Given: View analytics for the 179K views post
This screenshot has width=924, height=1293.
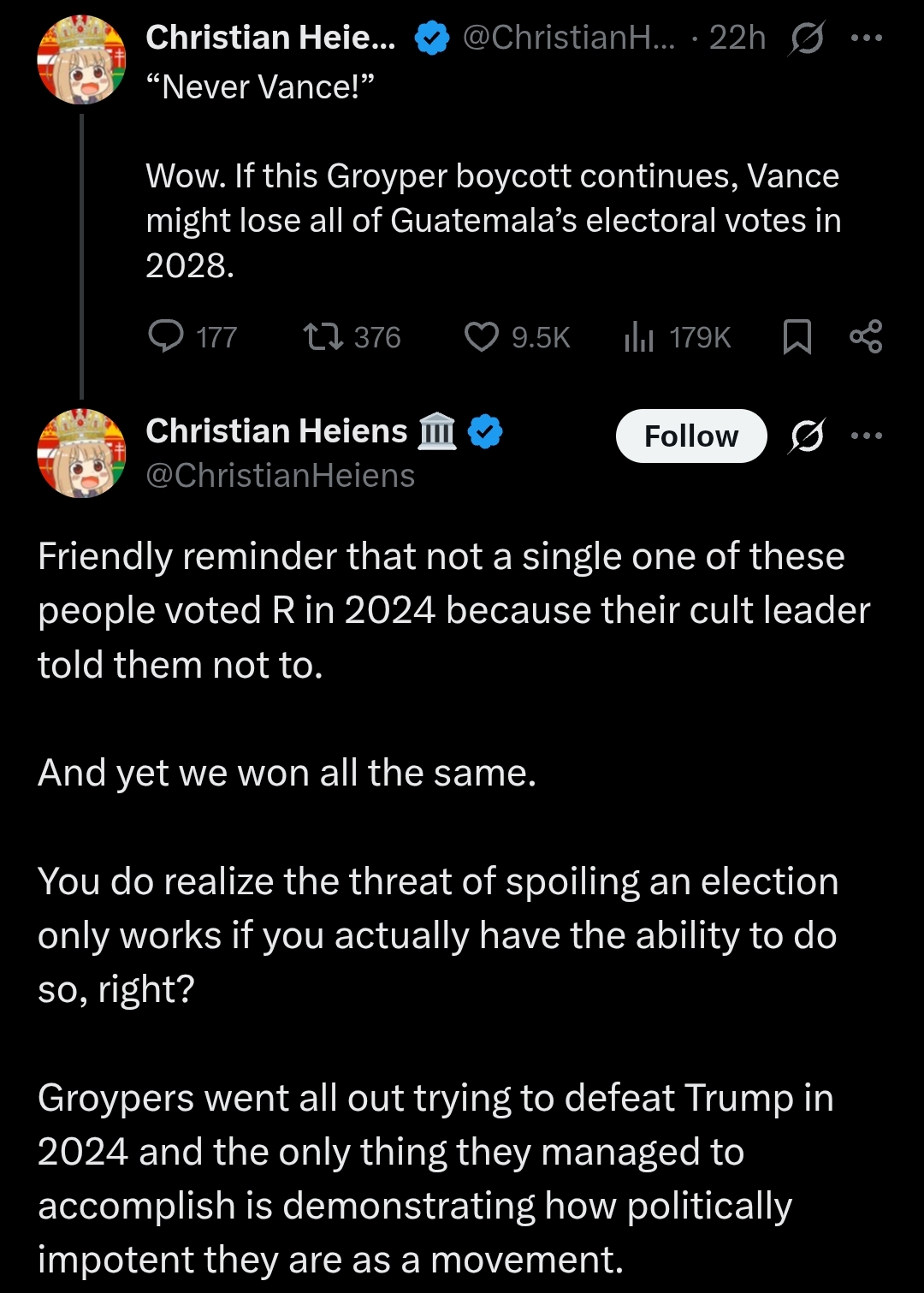Looking at the screenshot, I should 639,336.
